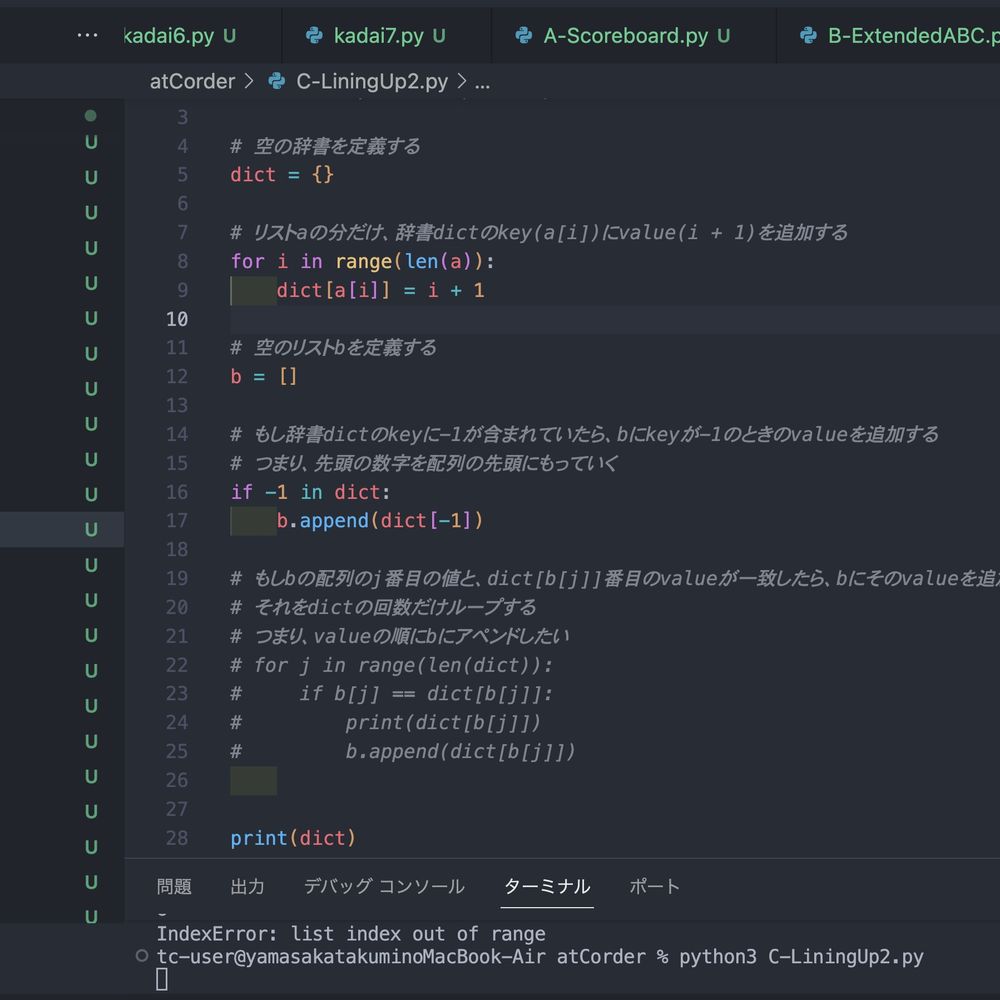Click line number 5 in the gutter
Viewport: 1000px width, 1000px height.
[x=182, y=175]
